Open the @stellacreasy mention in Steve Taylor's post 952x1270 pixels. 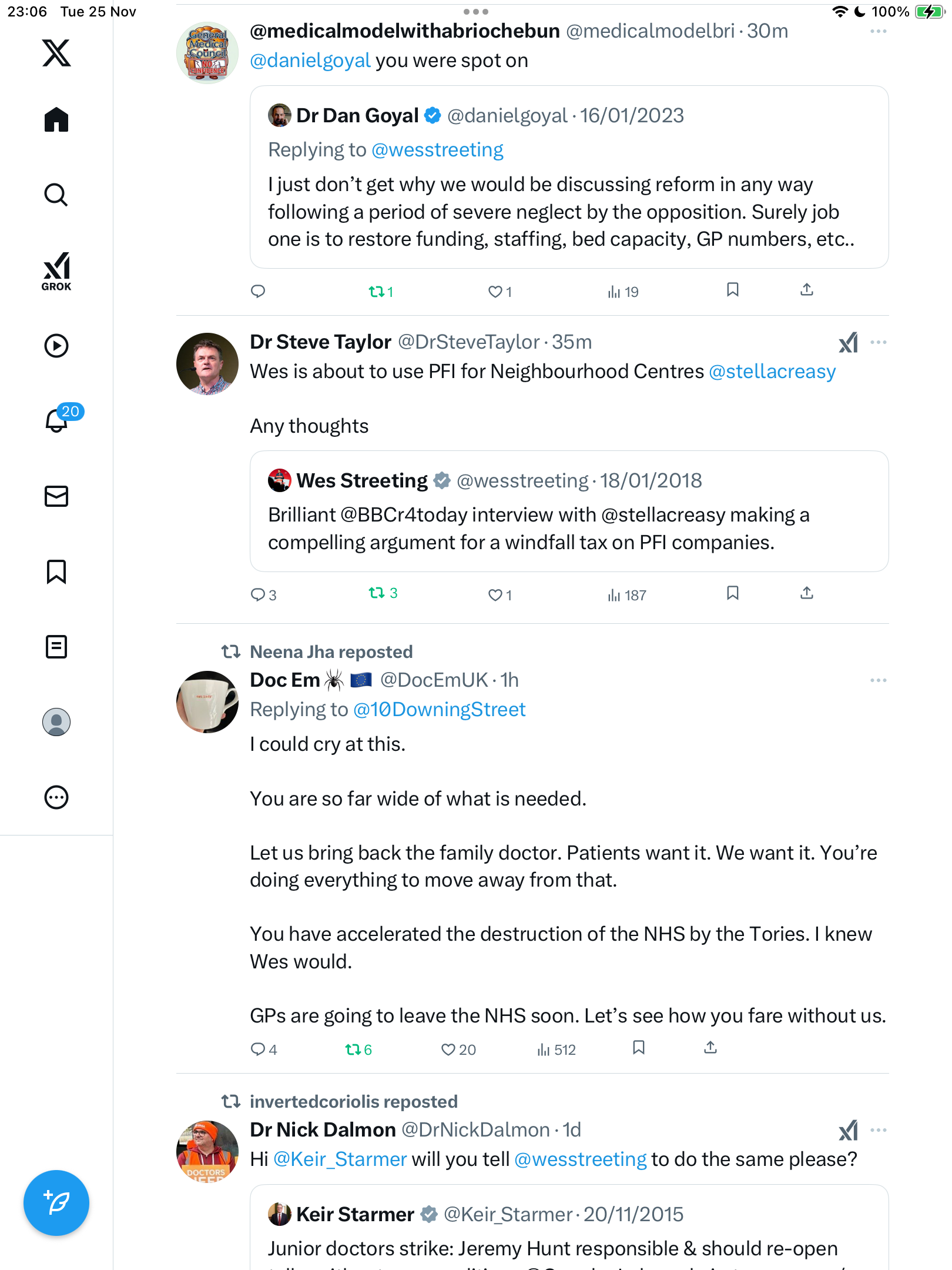[772, 372]
